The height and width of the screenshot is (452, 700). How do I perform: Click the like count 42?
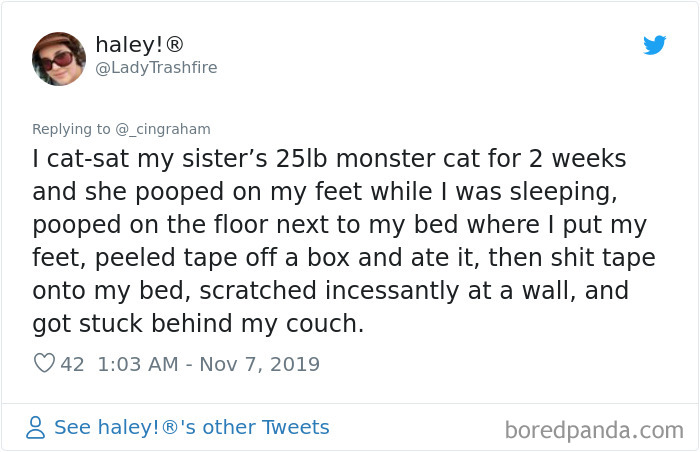[x=73, y=364]
